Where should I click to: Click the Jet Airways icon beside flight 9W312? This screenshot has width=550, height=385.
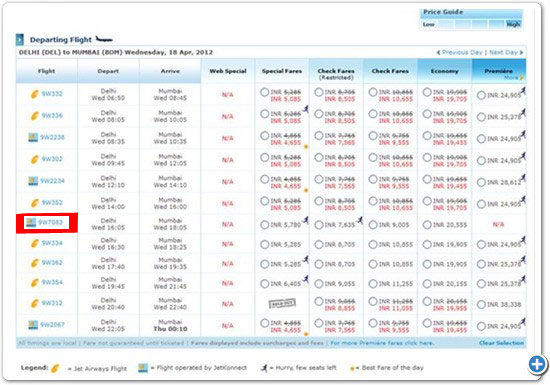pyautogui.click(x=34, y=303)
